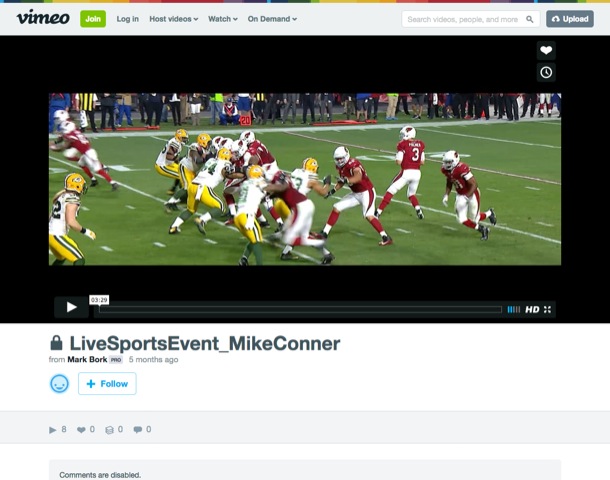This screenshot has height=480, width=610.
Task: Like the video with heart icon
Action: click(546, 50)
